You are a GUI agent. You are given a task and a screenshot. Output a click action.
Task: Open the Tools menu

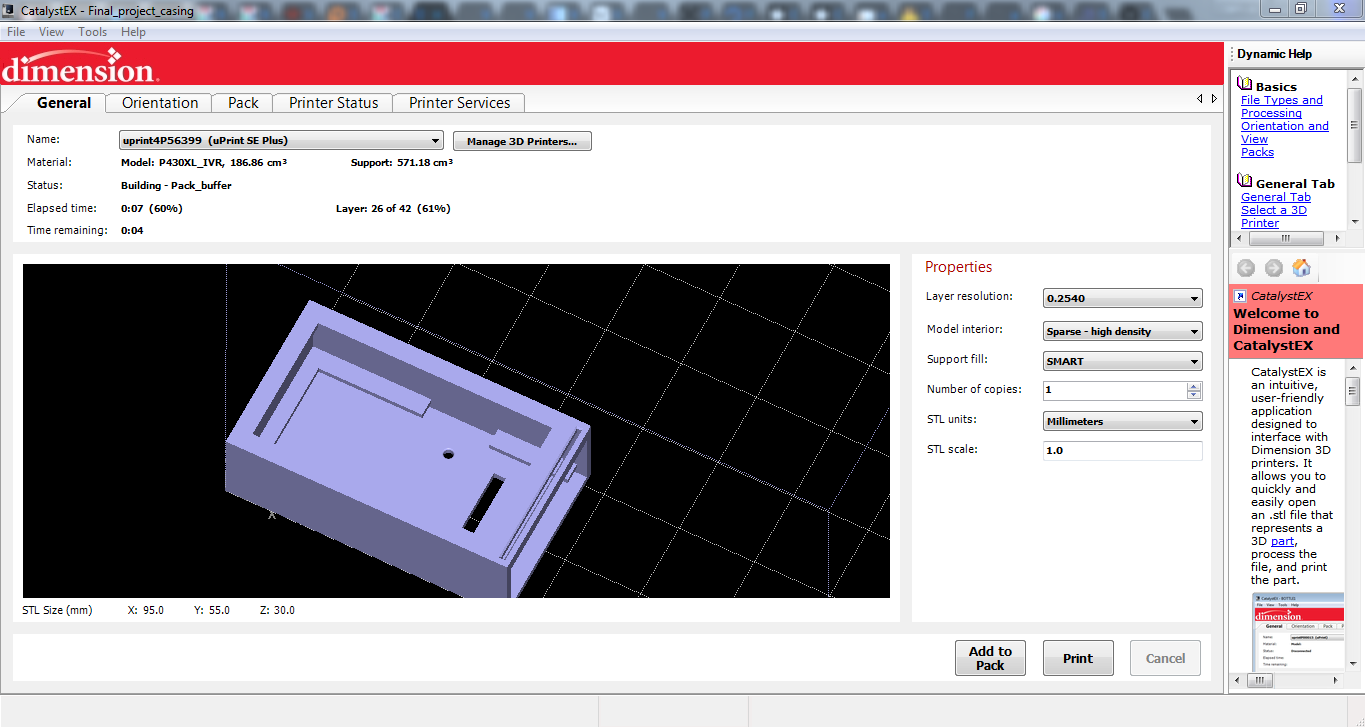pyautogui.click(x=93, y=32)
